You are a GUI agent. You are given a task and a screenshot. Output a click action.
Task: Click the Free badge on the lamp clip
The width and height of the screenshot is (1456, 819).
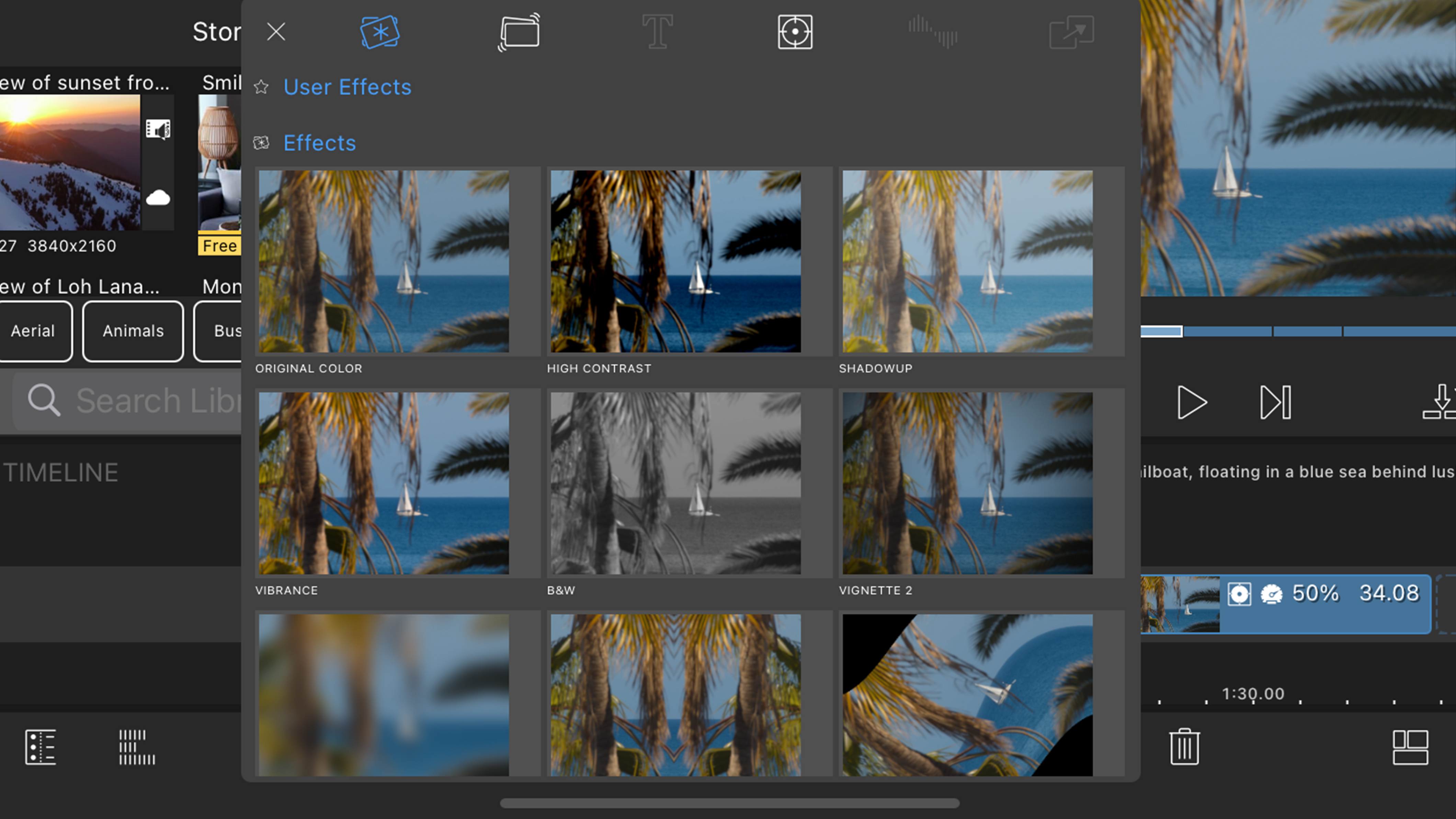coord(220,246)
